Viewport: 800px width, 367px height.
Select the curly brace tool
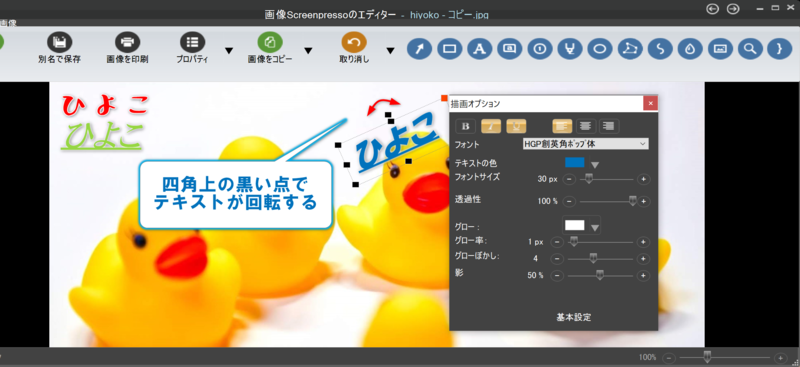click(779, 49)
